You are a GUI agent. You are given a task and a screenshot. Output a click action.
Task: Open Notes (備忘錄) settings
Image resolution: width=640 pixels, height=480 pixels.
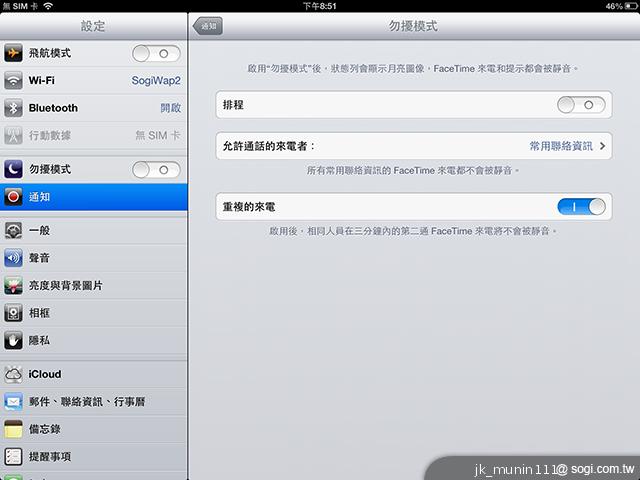93,429
